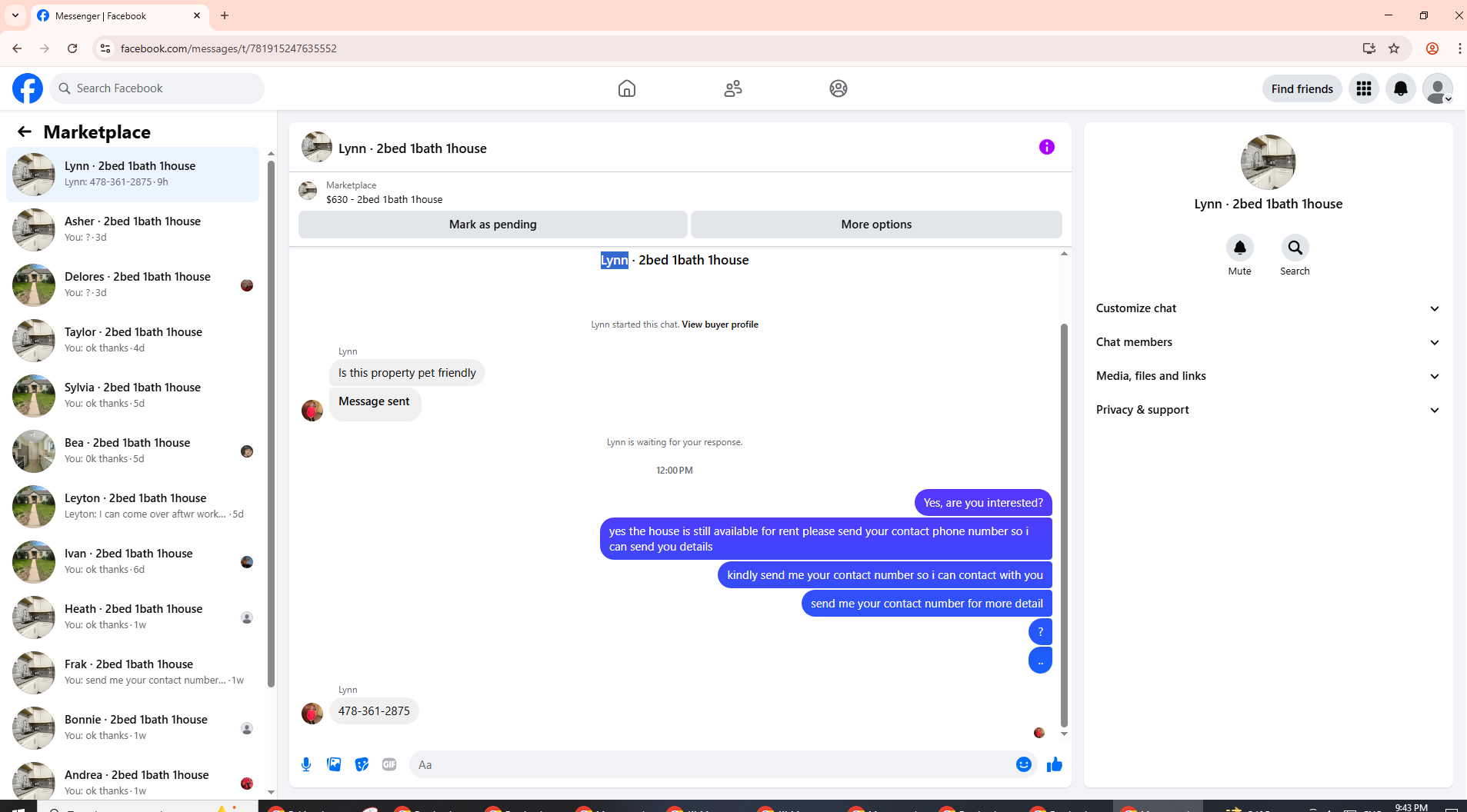Click the Search Facebook field
1467x812 pixels.
(157, 88)
